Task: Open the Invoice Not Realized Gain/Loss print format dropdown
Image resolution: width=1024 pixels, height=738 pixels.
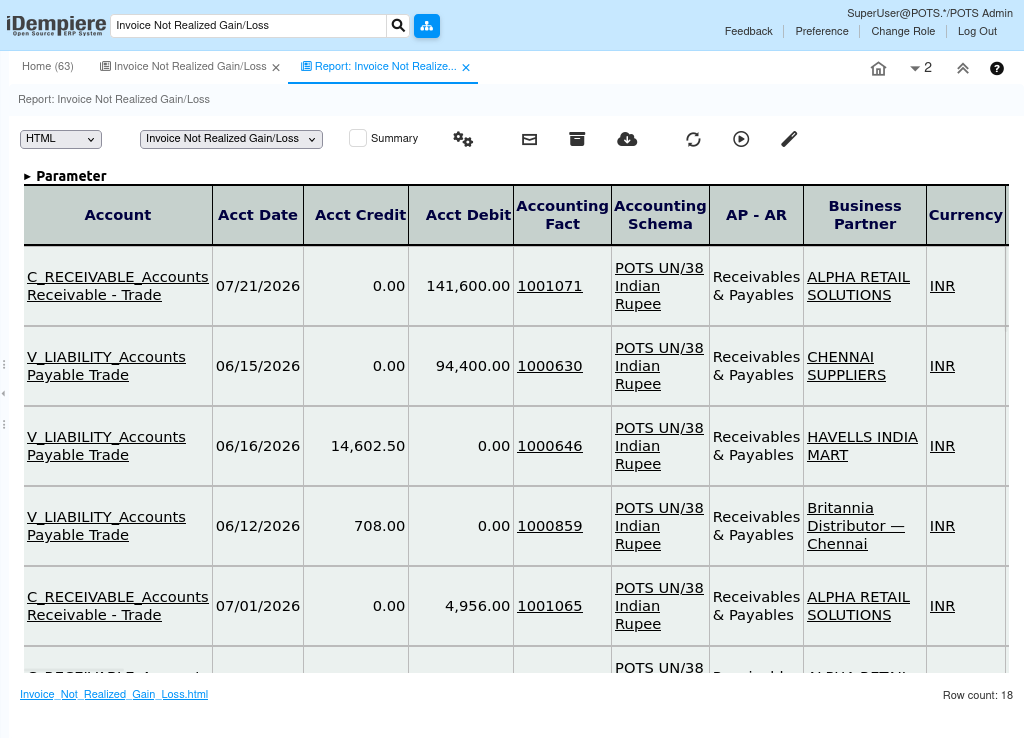Action: [x=231, y=139]
